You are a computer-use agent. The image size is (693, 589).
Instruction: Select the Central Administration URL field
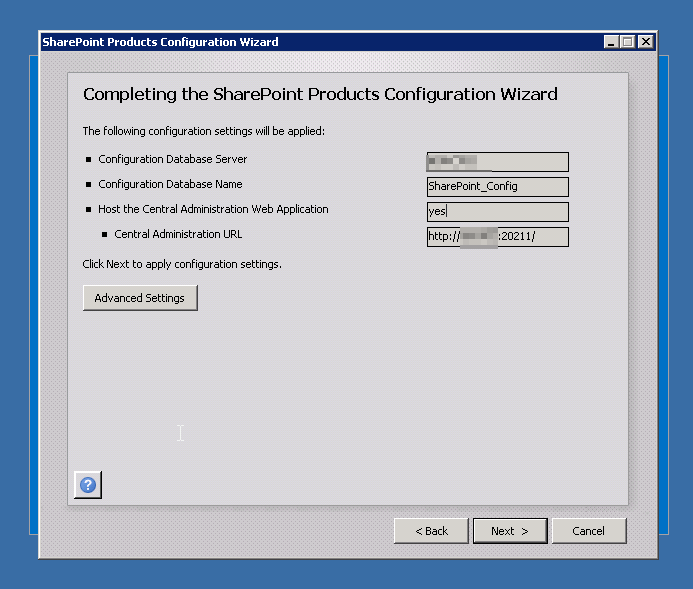[x=498, y=237]
